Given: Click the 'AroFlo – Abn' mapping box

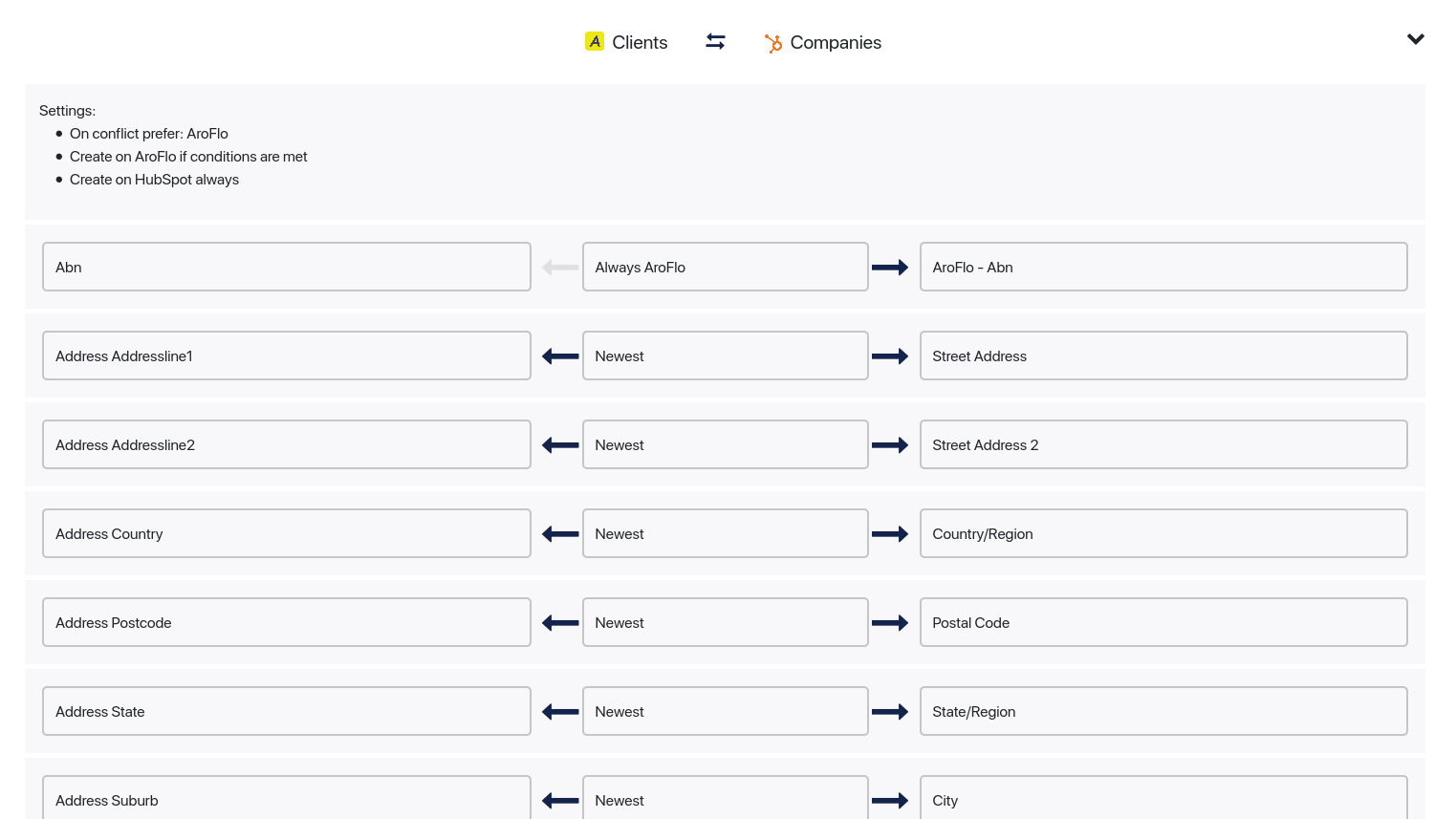Looking at the screenshot, I should pos(1163,267).
